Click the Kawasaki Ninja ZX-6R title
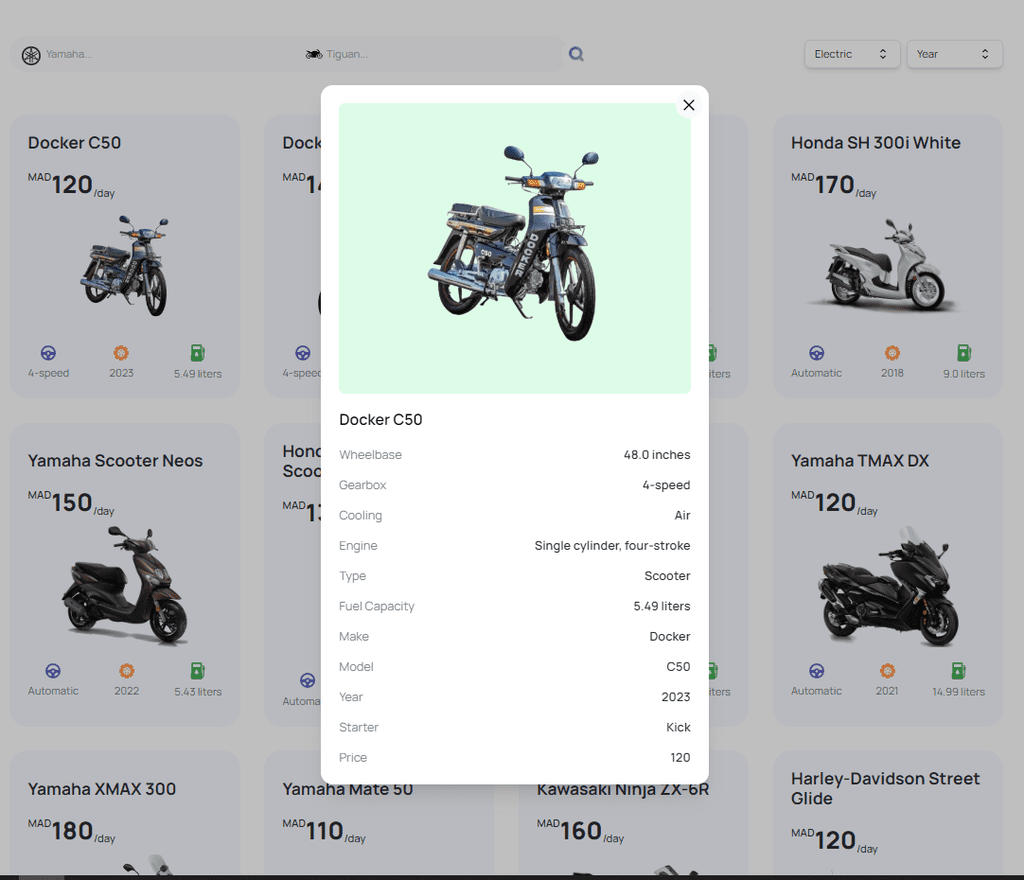Viewport: 1024px width, 880px height. coord(622,791)
